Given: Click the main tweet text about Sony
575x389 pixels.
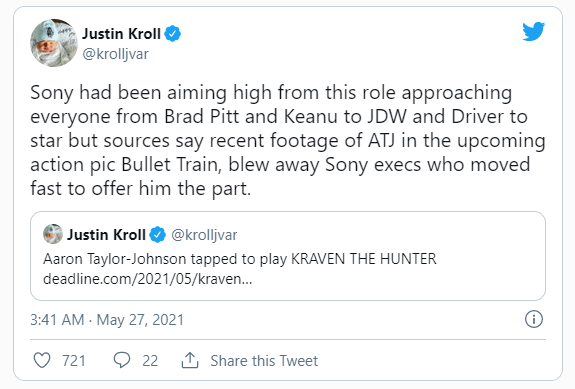Looking at the screenshot, I should coord(288,140).
